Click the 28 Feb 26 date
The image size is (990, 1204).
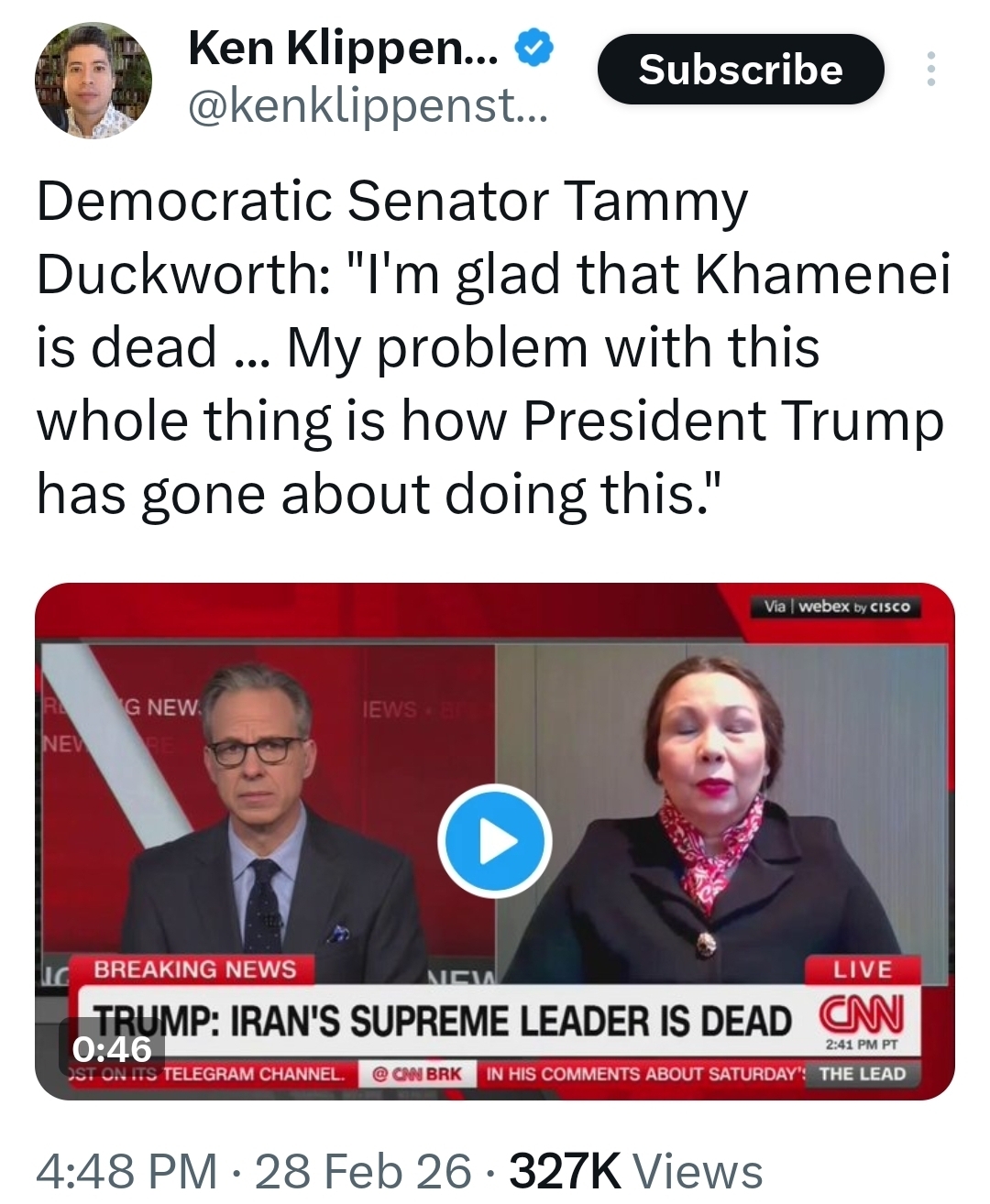363,1171
